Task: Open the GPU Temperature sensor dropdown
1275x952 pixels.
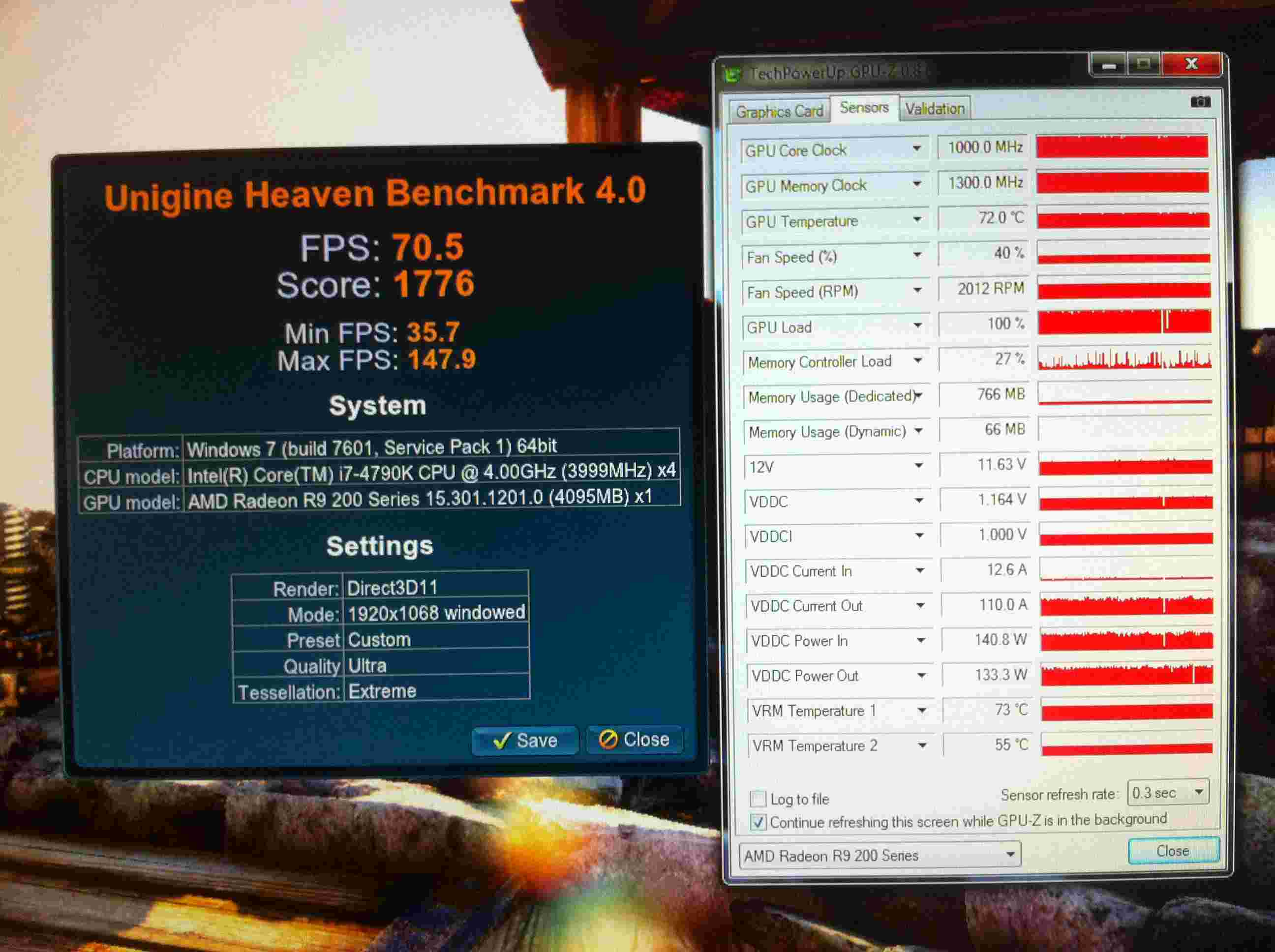Action: click(916, 219)
